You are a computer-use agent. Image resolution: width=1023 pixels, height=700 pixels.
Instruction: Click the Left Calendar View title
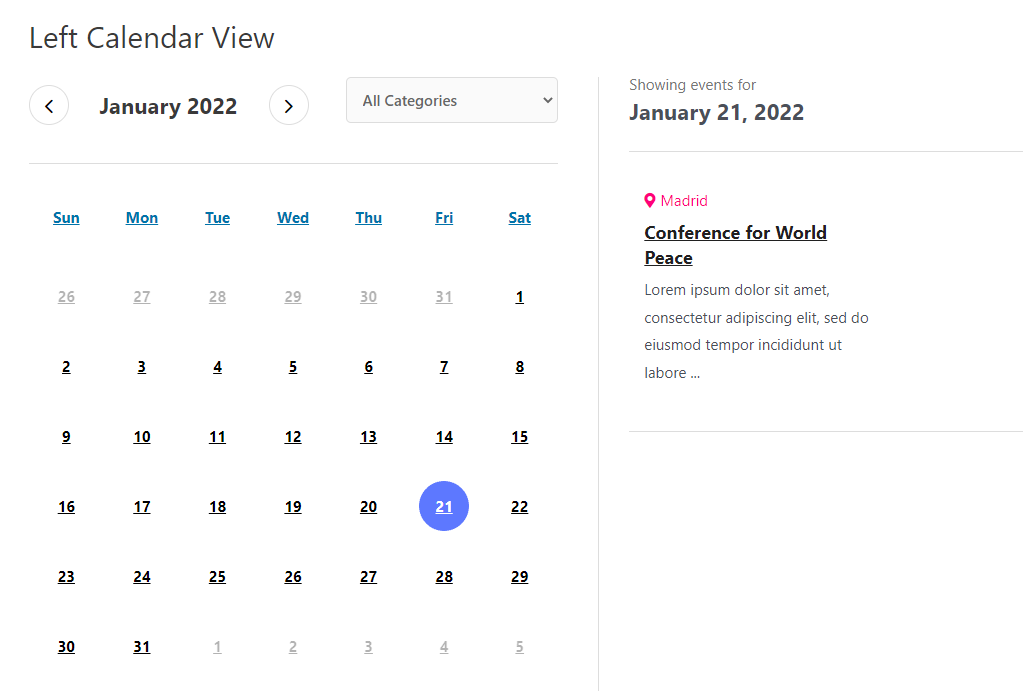pyautogui.click(x=152, y=38)
